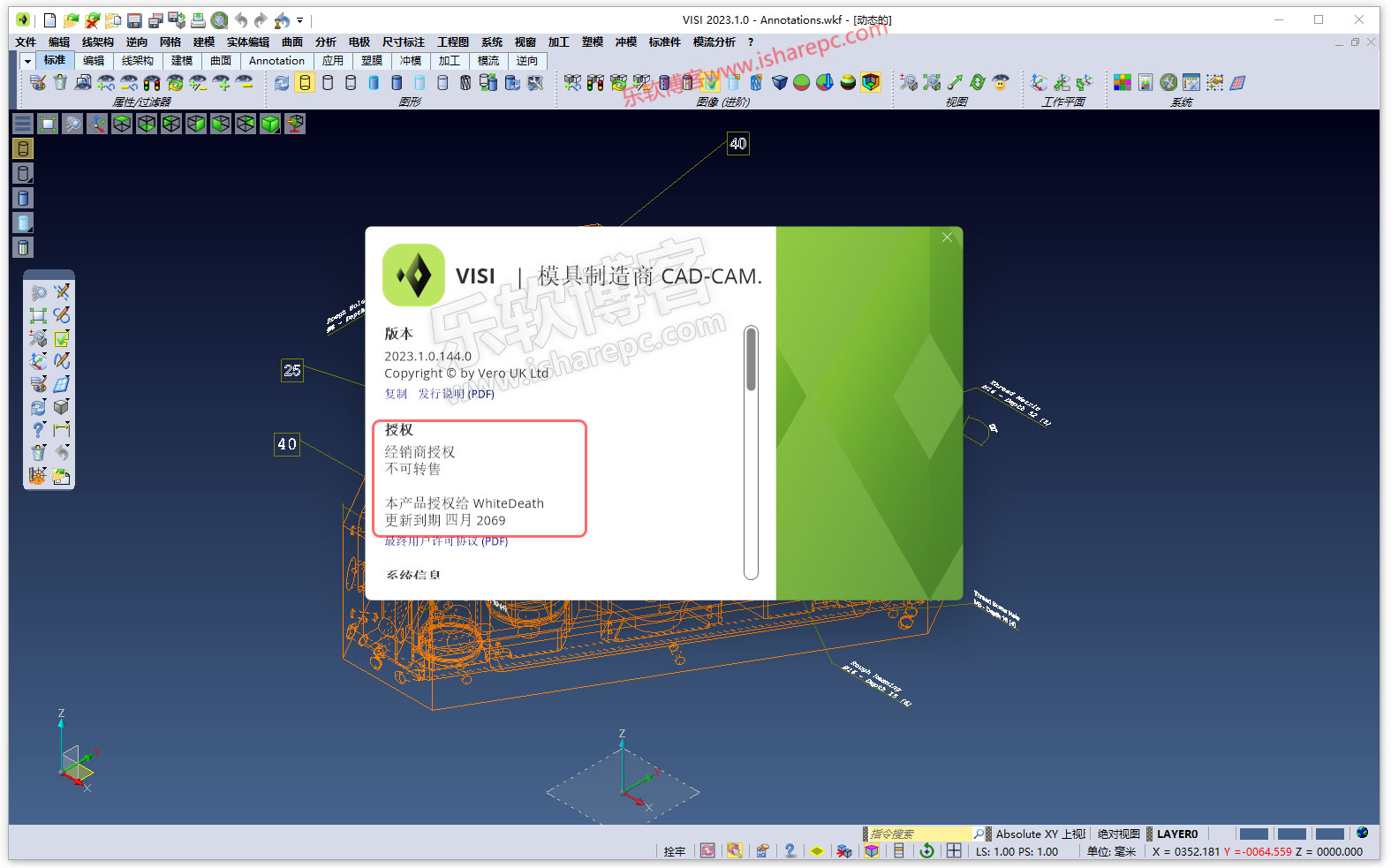
Task: Open the print preview magnifier icon
Action: 219,20
